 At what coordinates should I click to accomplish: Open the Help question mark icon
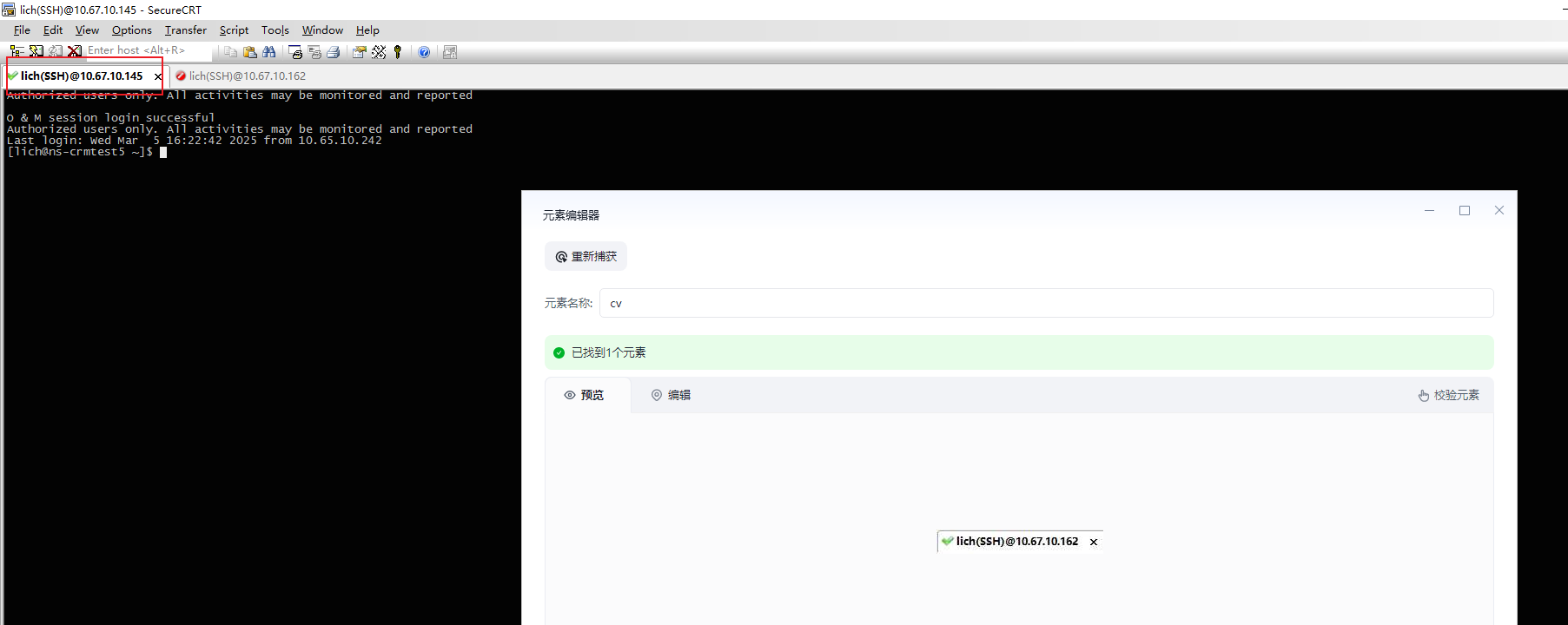(x=424, y=52)
